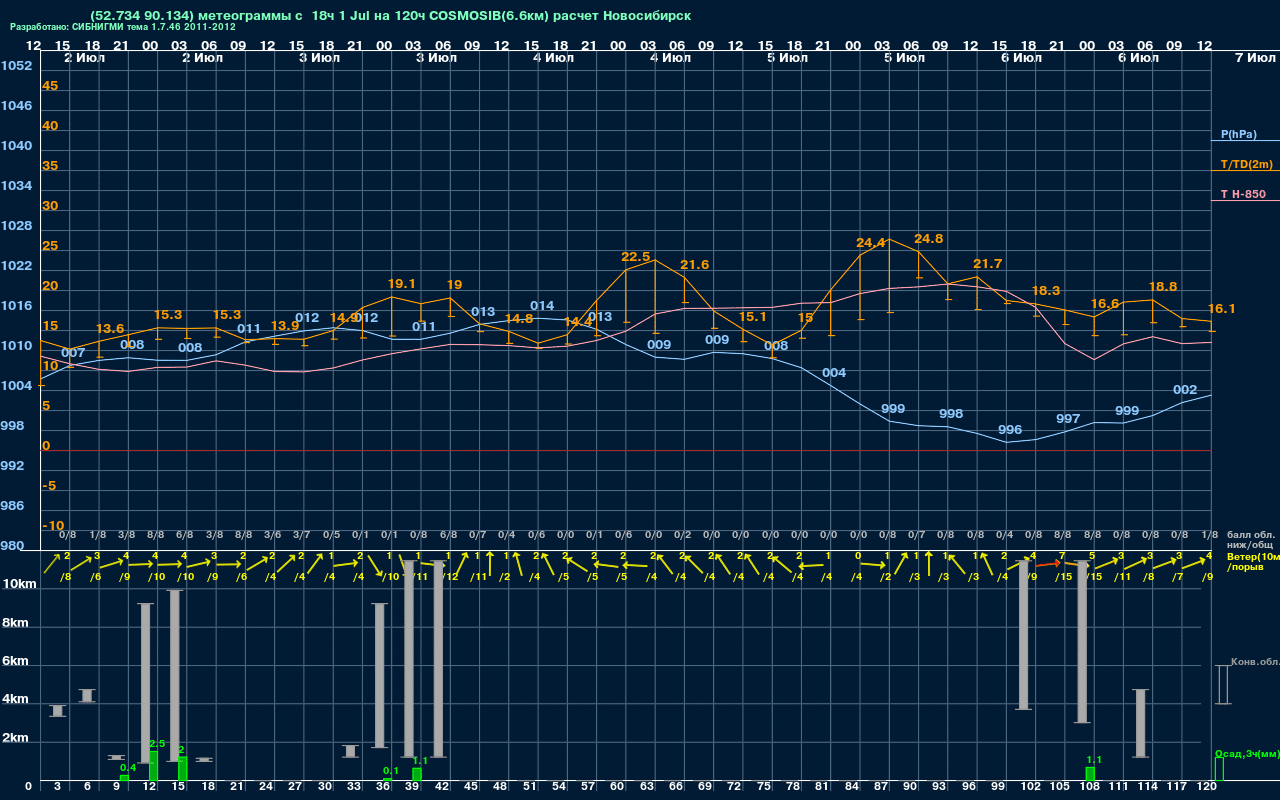Click the pressure label 007
This screenshot has height=800, width=1280.
coord(73,353)
